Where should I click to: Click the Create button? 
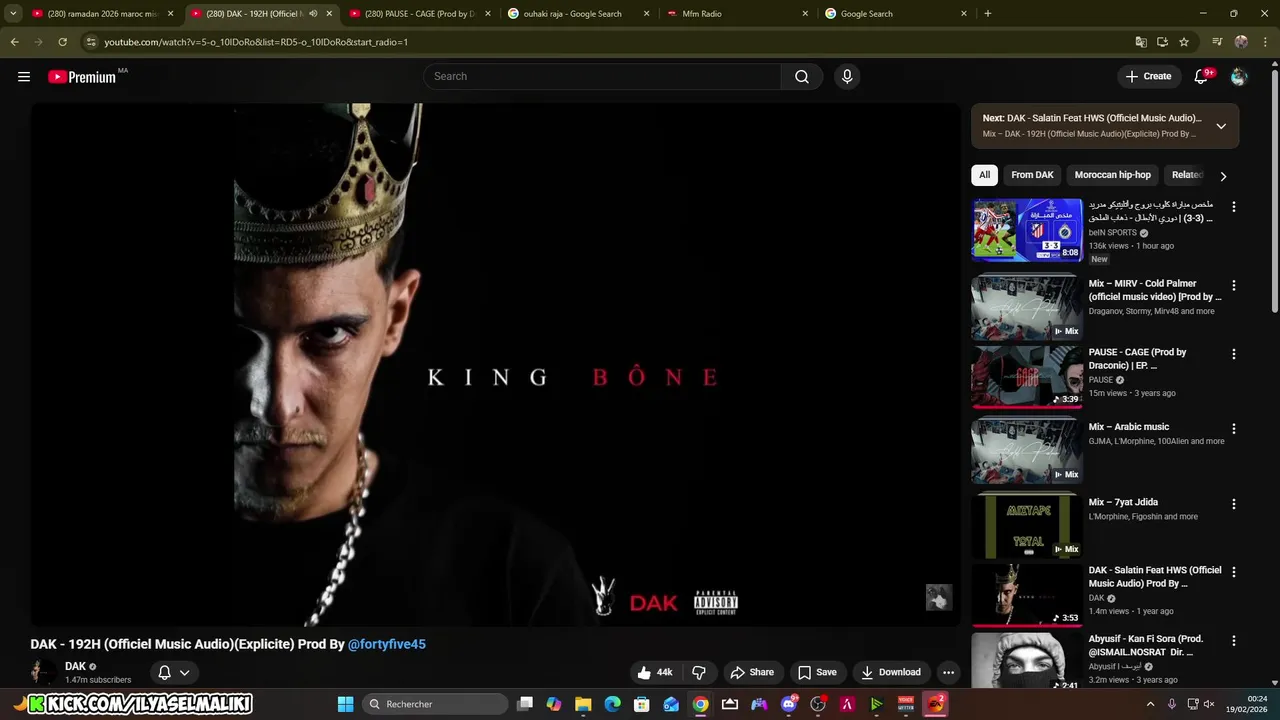(1148, 76)
